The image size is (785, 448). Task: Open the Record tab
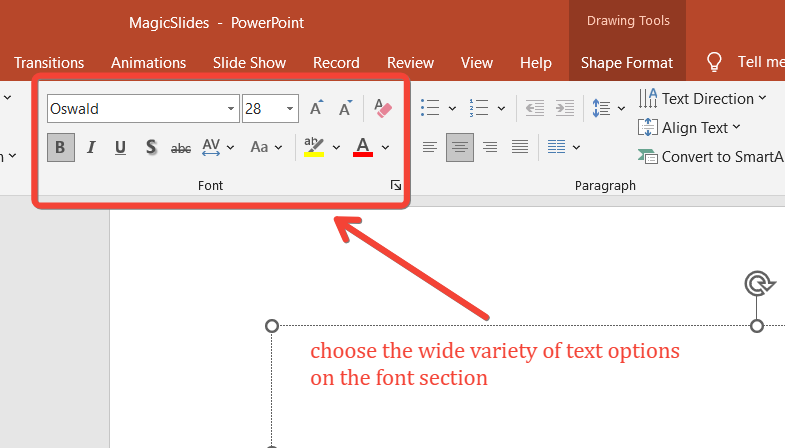coord(336,63)
